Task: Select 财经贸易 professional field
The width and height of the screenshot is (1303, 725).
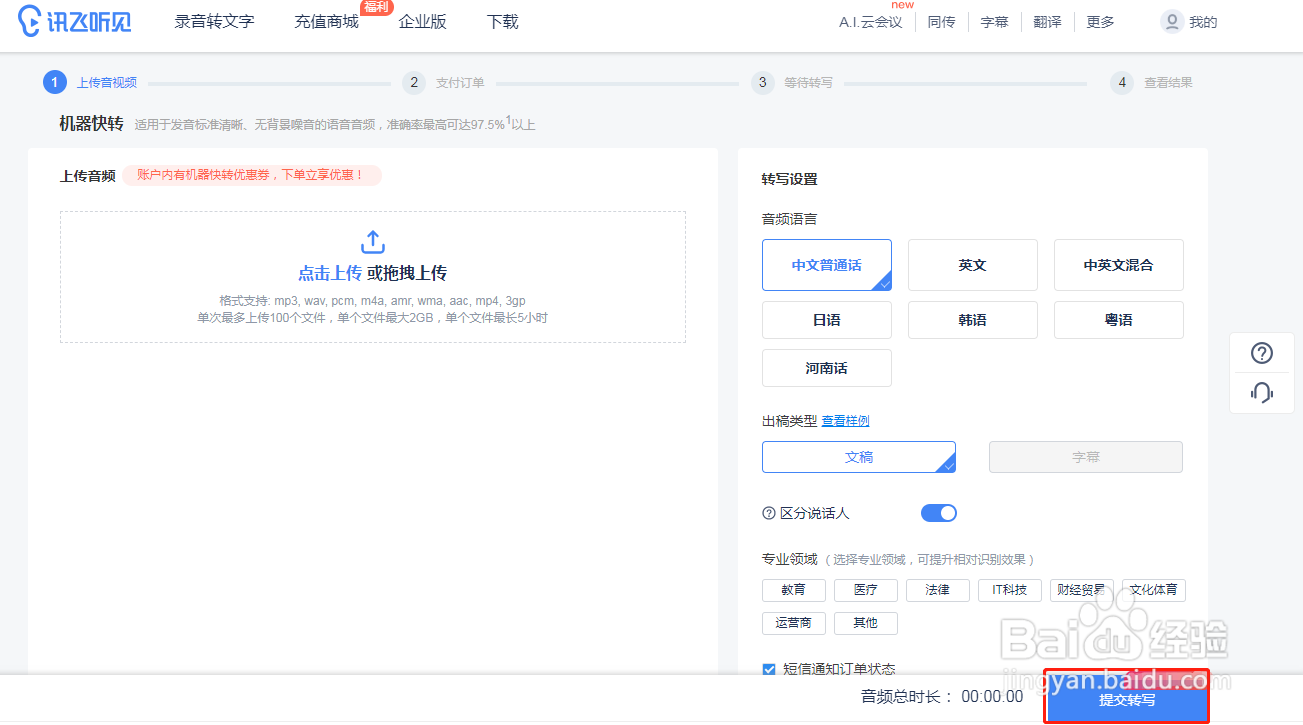Action: click(1082, 590)
